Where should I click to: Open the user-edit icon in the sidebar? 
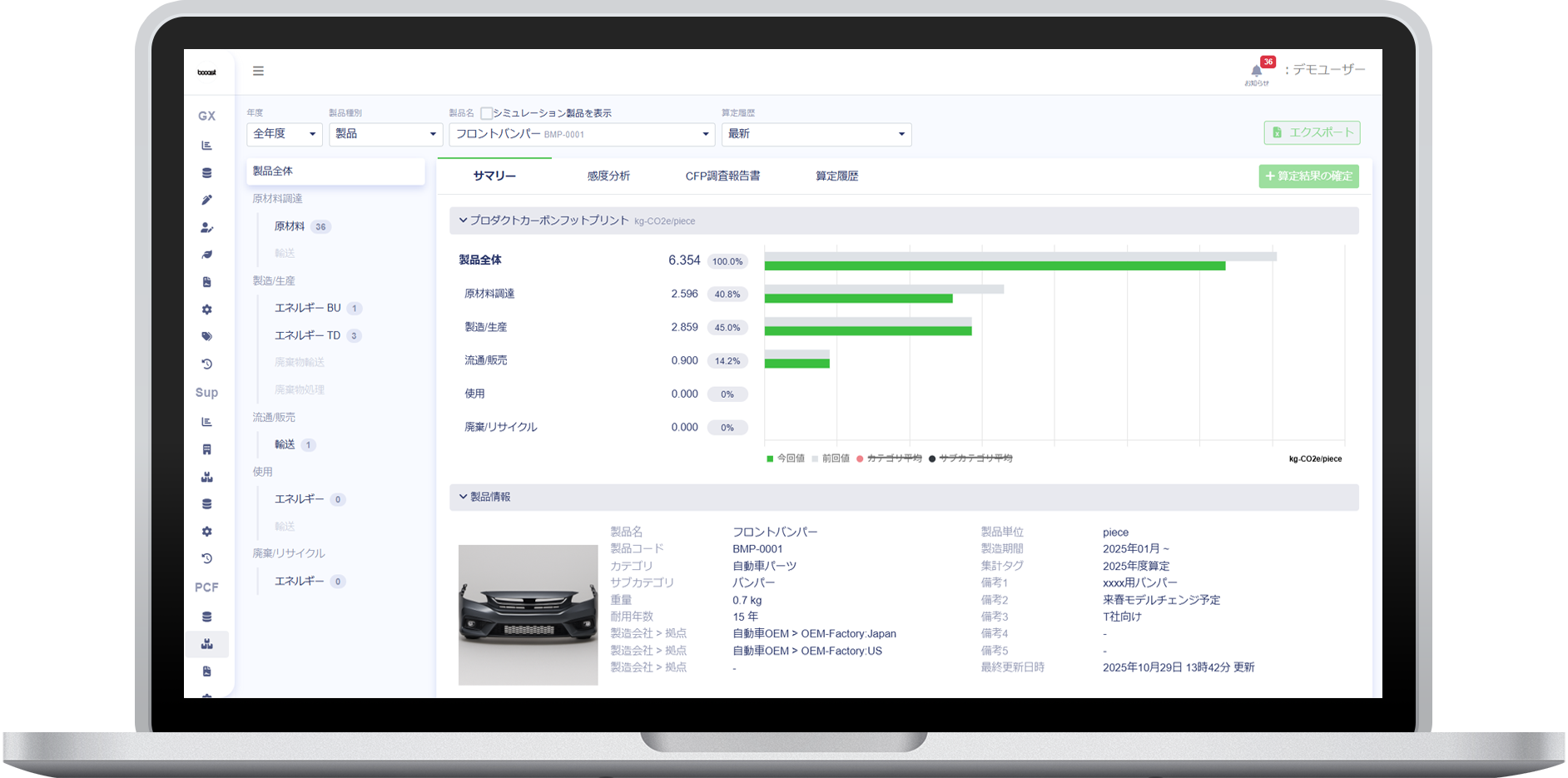(x=206, y=227)
